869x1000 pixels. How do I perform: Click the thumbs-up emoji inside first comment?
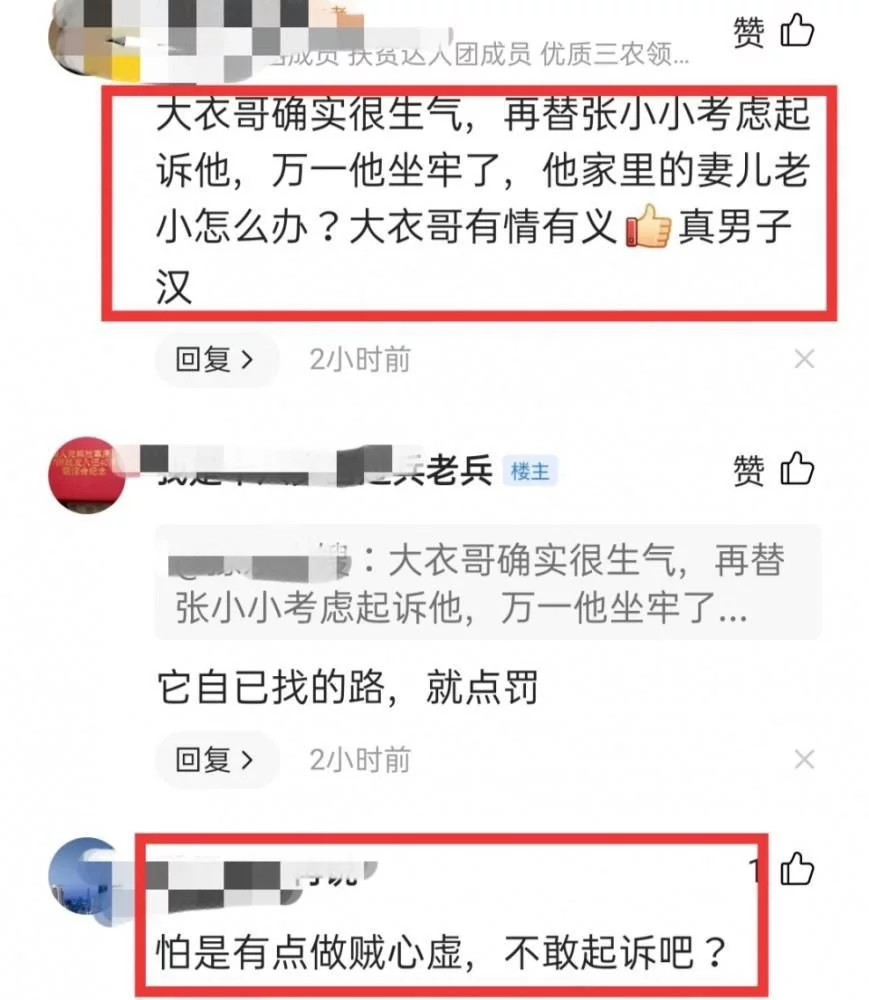pos(648,226)
